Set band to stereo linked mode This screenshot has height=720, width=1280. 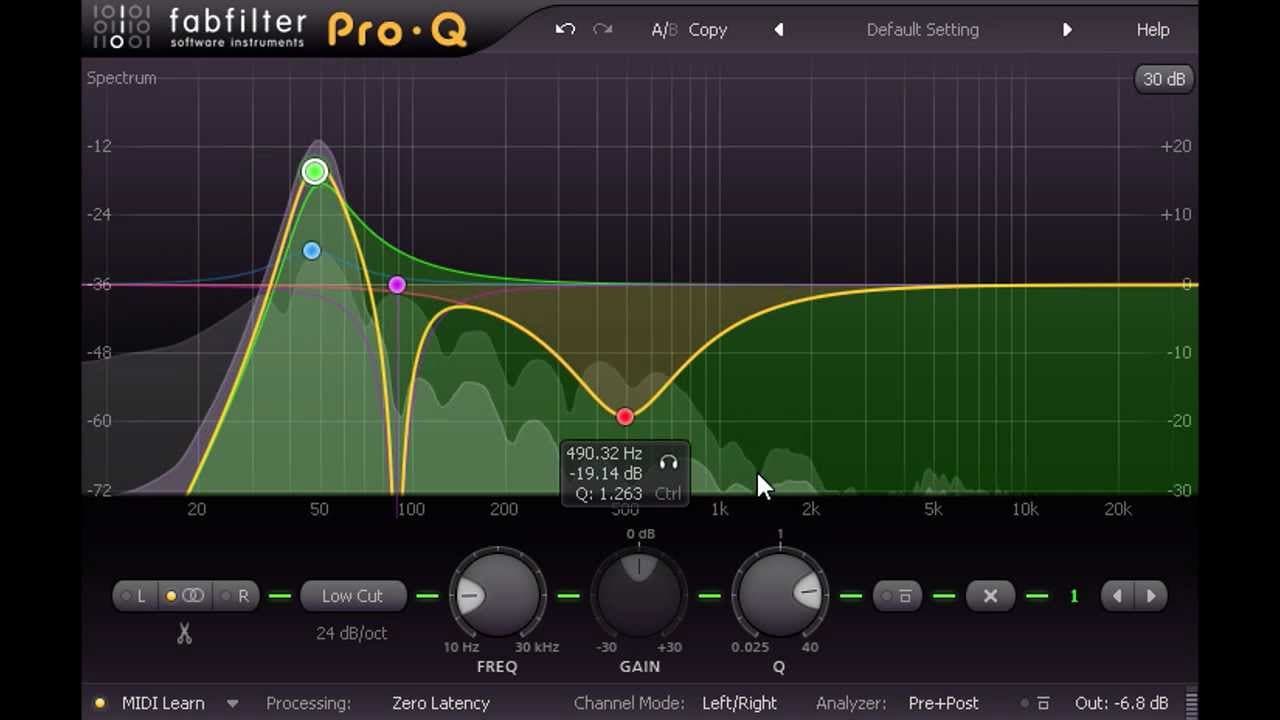(x=185, y=596)
